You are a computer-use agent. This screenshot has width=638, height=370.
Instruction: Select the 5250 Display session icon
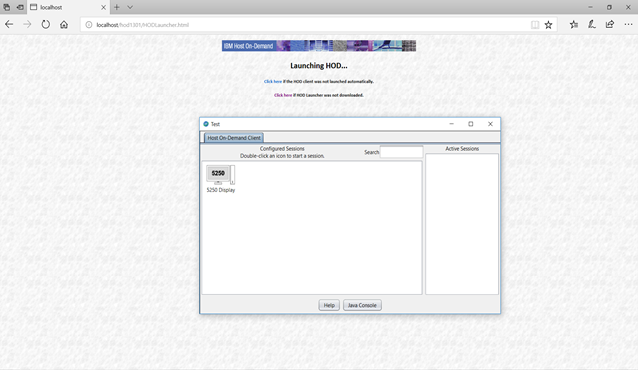pos(220,175)
